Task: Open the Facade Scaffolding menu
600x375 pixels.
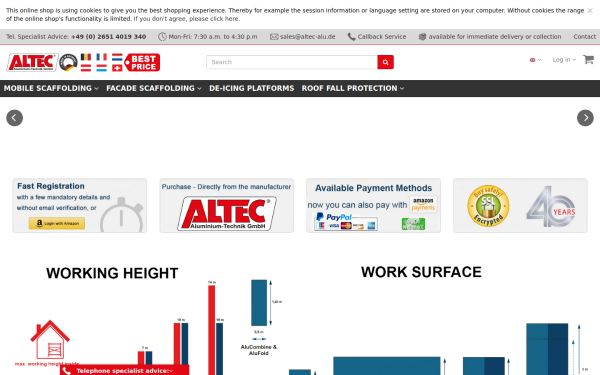Action: tap(154, 88)
